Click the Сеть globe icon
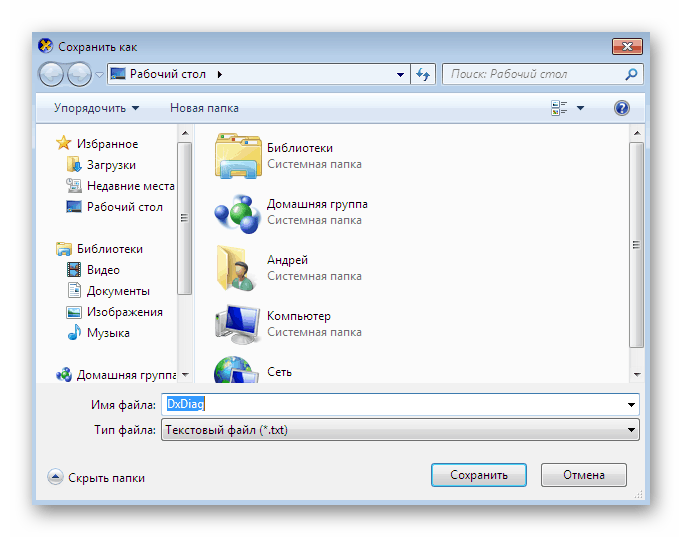The width and height of the screenshot is (682, 537). 235,370
